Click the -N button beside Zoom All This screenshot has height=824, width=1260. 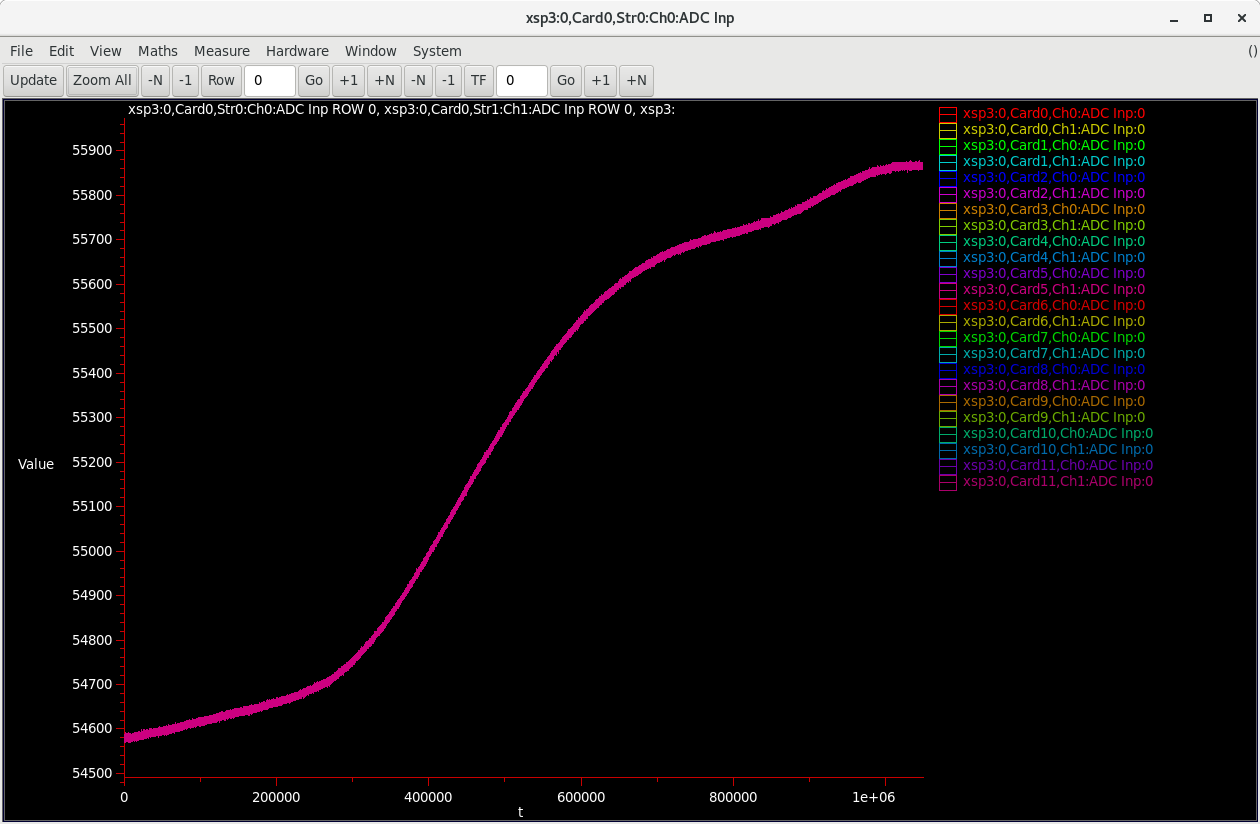pos(155,80)
